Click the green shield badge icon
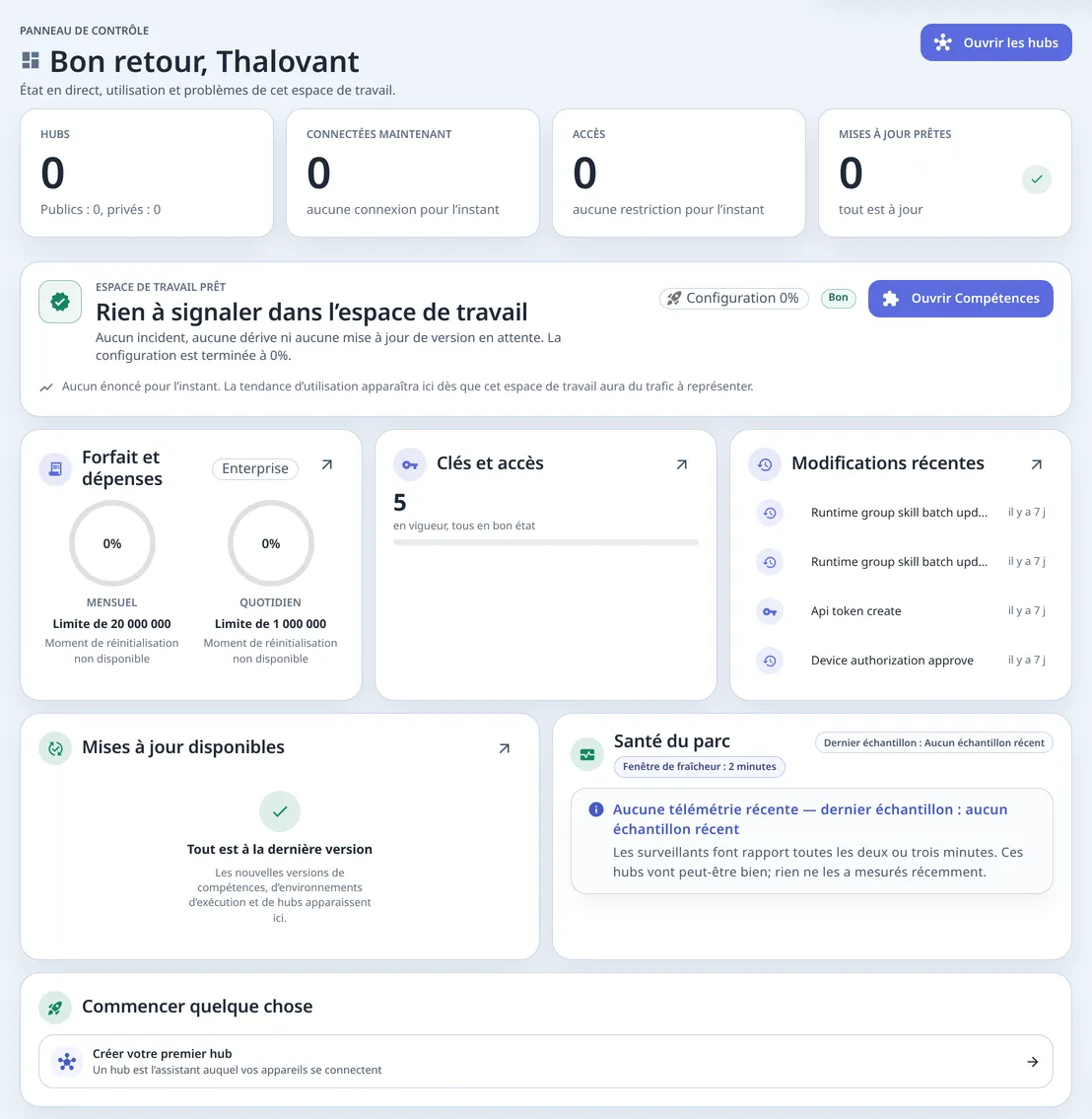Image resolution: width=1092 pixels, height=1119 pixels. 60,302
